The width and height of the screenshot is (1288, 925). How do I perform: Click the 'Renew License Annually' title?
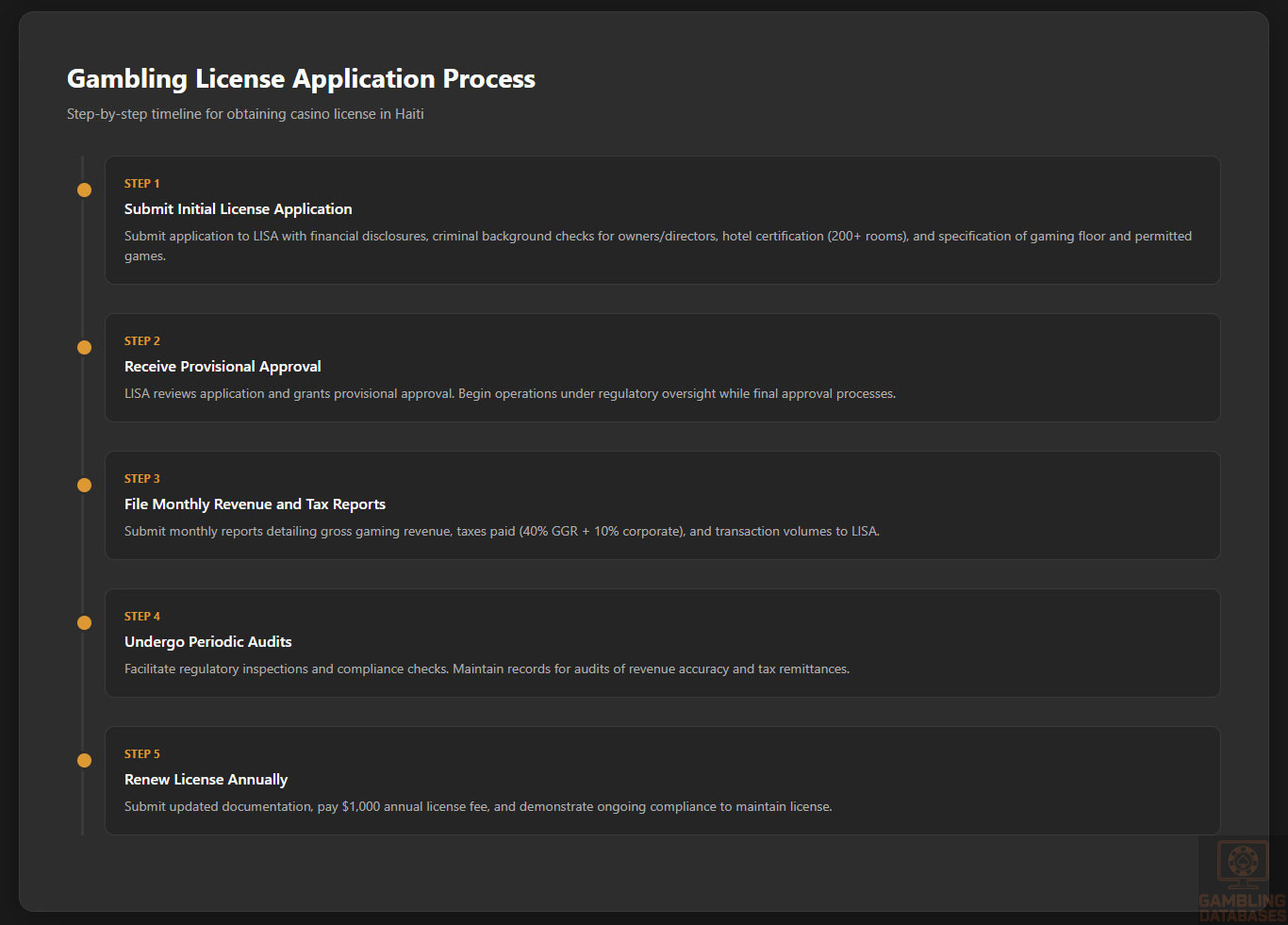click(206, 780)
